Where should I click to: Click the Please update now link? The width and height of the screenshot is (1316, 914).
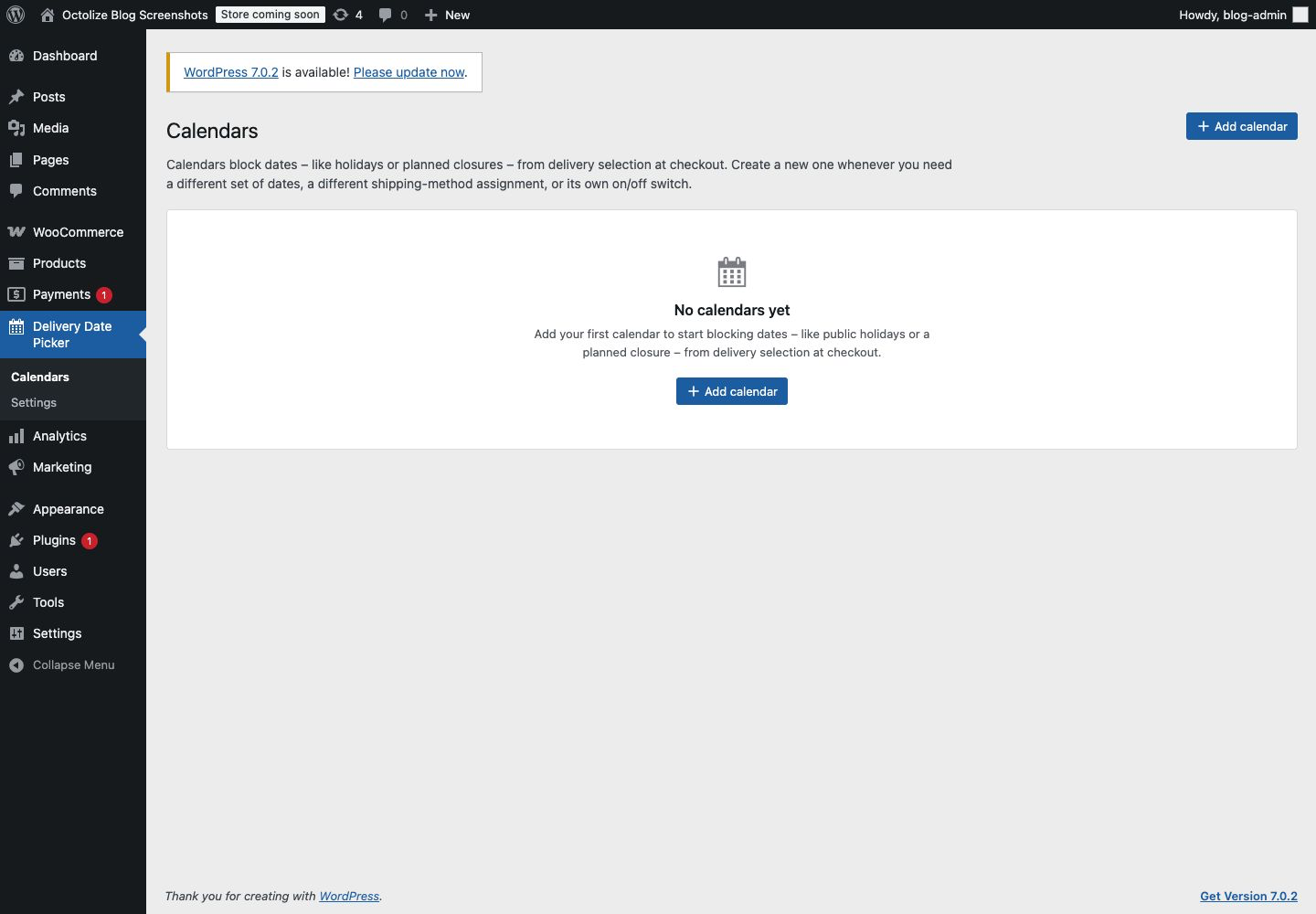(409, 72)
